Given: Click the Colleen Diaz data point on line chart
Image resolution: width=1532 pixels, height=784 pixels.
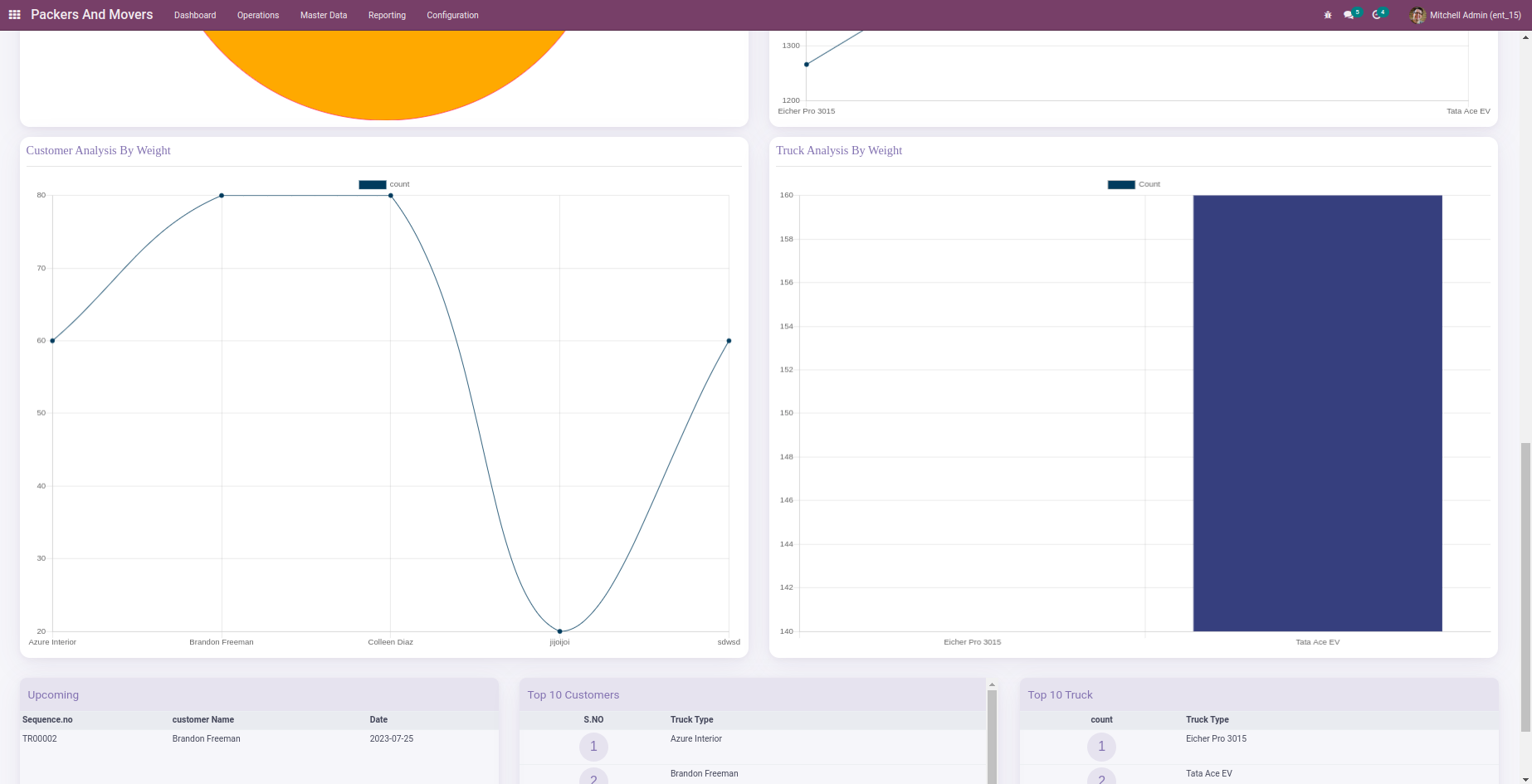Looking at the screenshot, I should [x=391, y=196].
